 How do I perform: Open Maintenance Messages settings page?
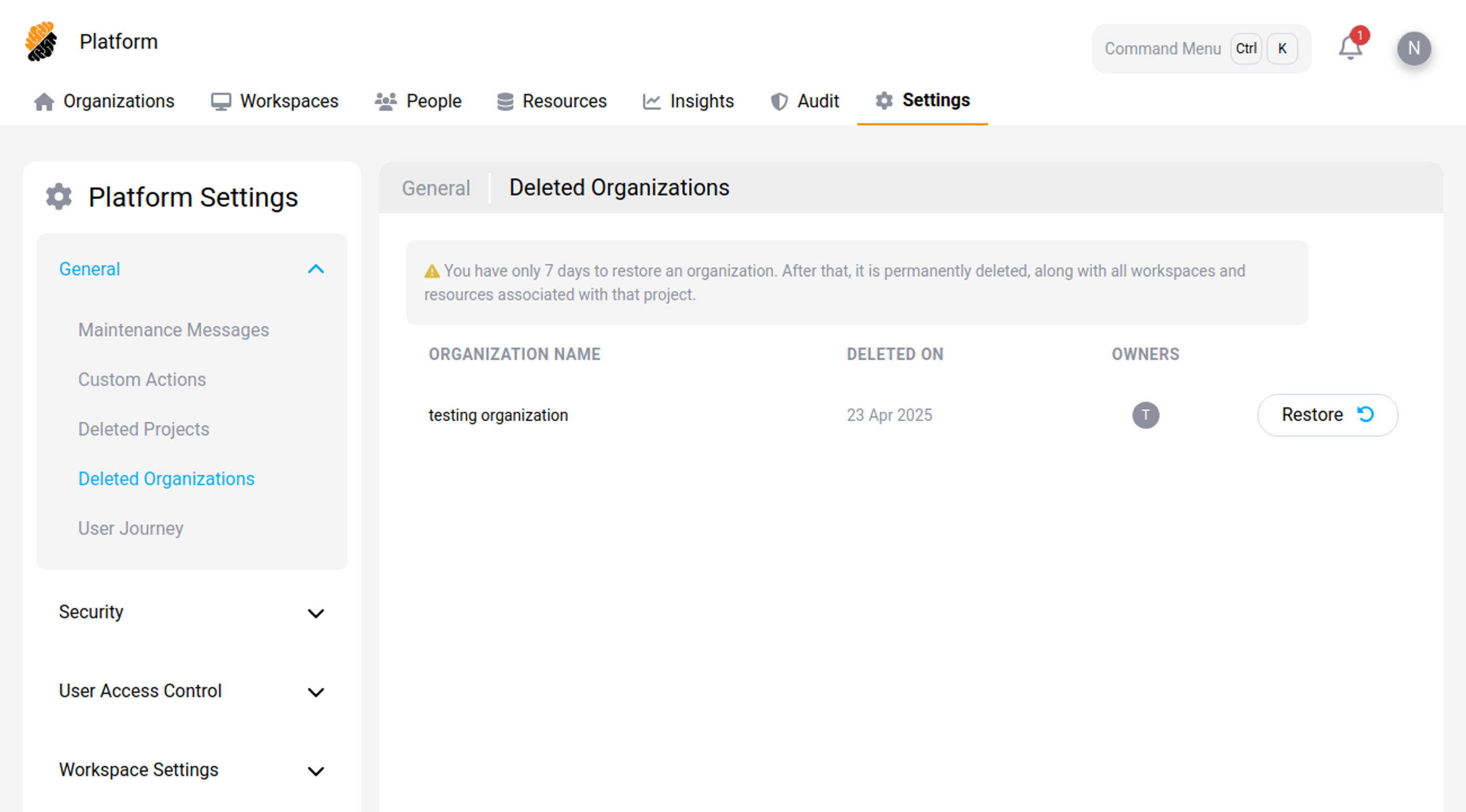[x=174, y=330]
